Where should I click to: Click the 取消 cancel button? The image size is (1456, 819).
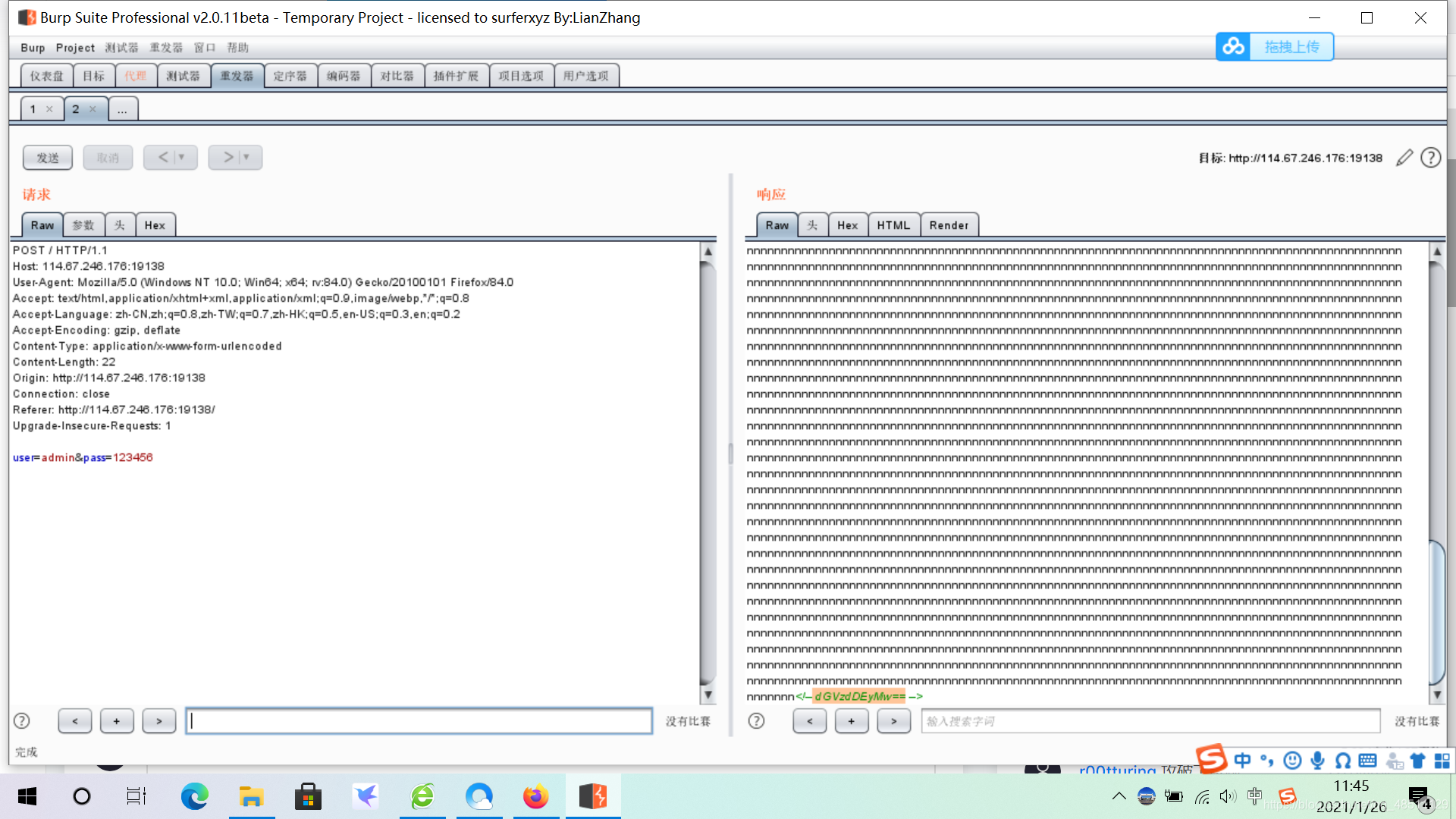click(x=108, y=158)
